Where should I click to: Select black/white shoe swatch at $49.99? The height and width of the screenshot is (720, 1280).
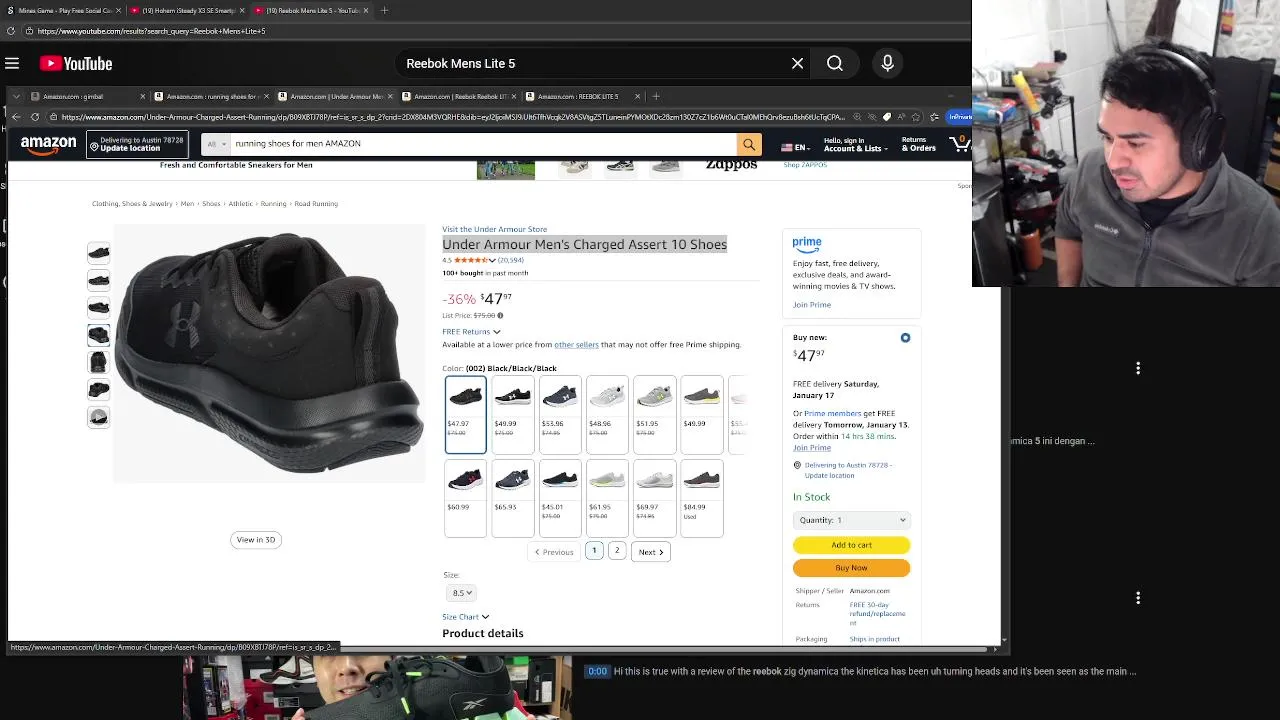513,415
